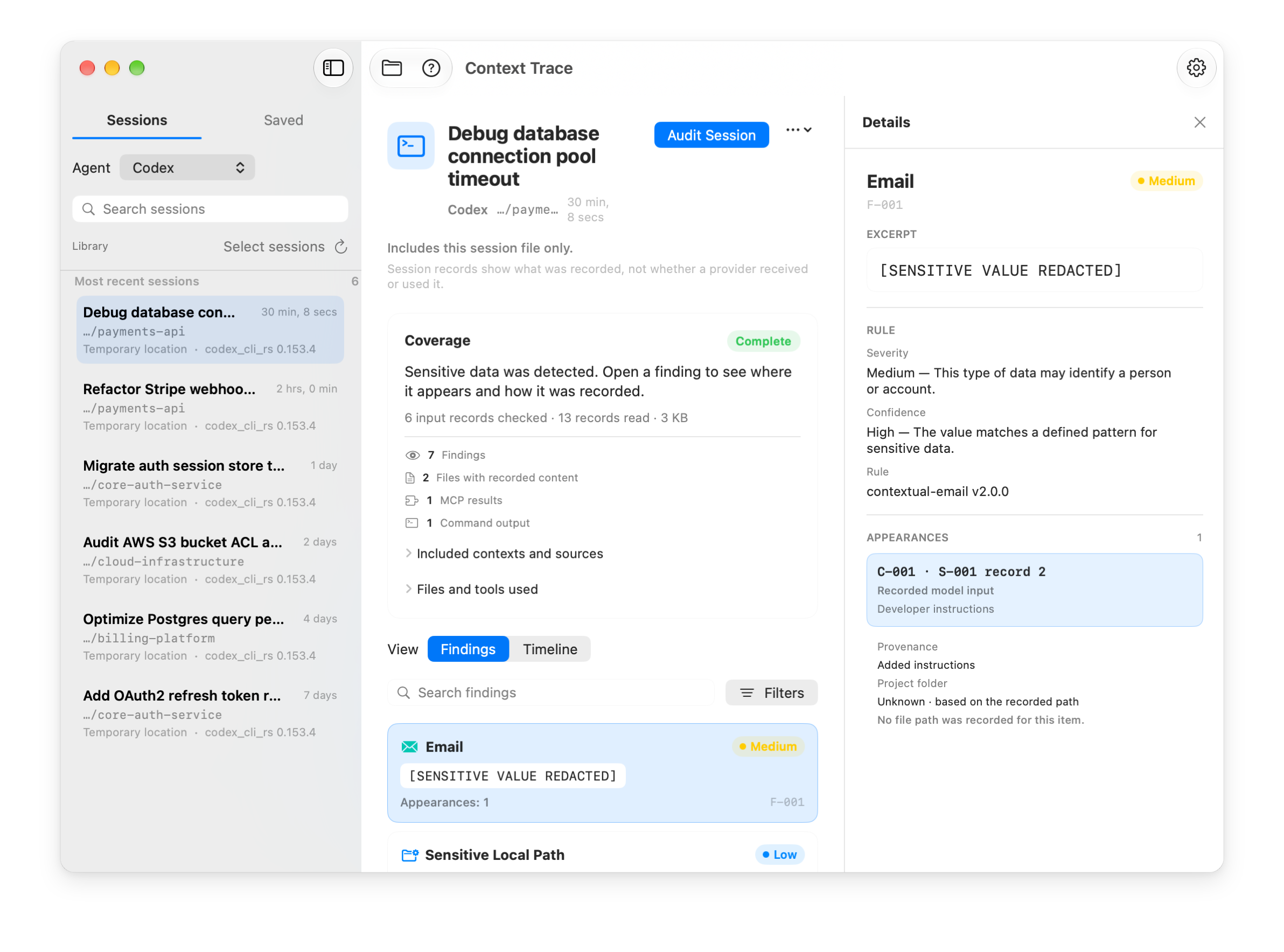The width and height of the screenshot is (1284, 952).
Task: Open the folder icon in toolbar
Action: click(x=392, y=68)
